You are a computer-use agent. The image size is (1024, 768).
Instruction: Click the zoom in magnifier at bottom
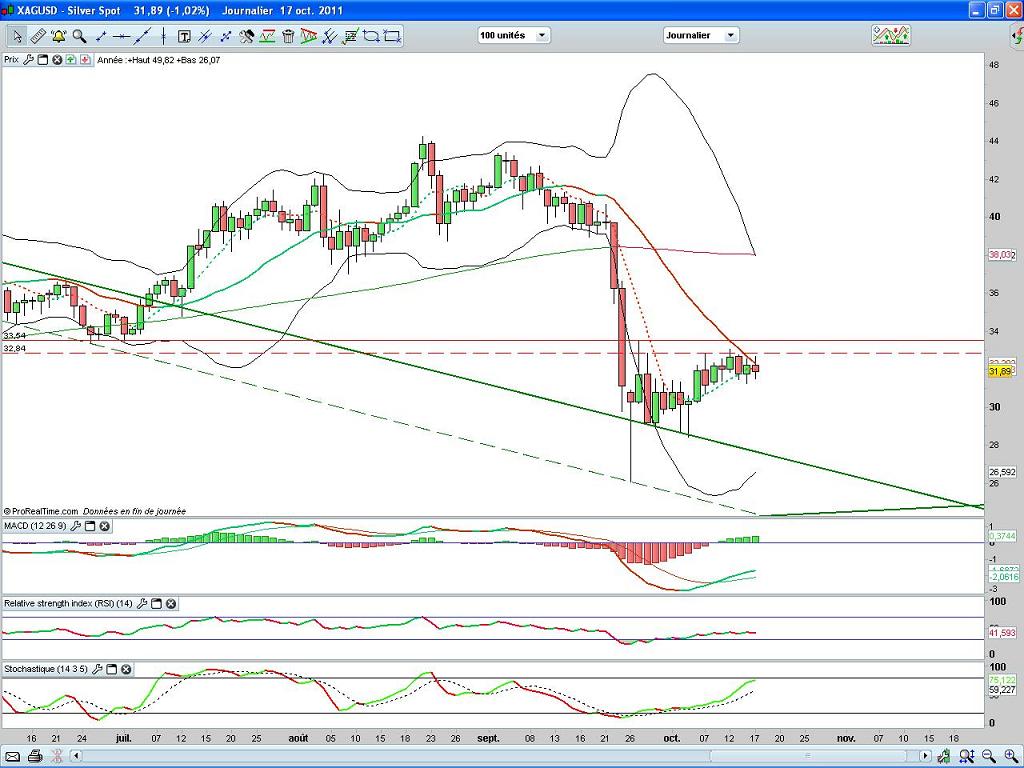(1010, 756)
